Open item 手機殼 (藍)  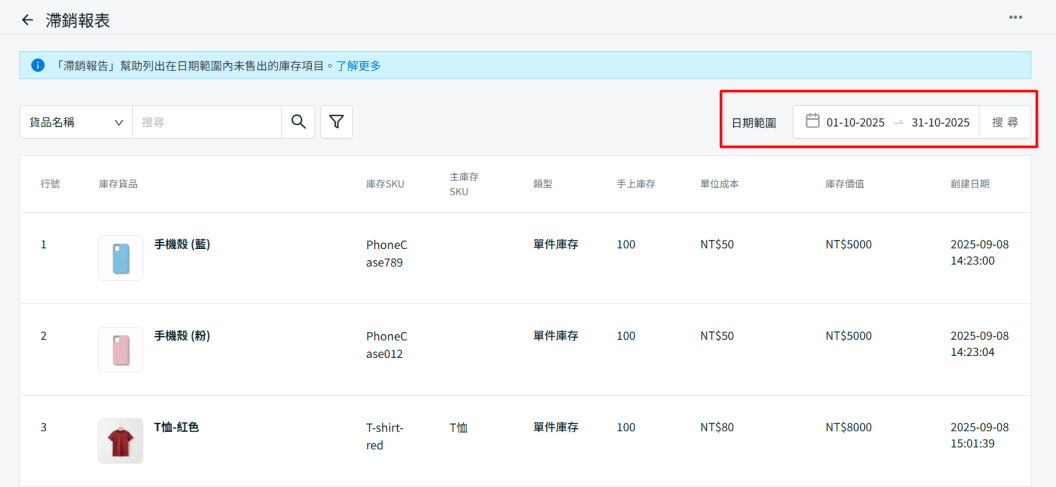point(182,244)
